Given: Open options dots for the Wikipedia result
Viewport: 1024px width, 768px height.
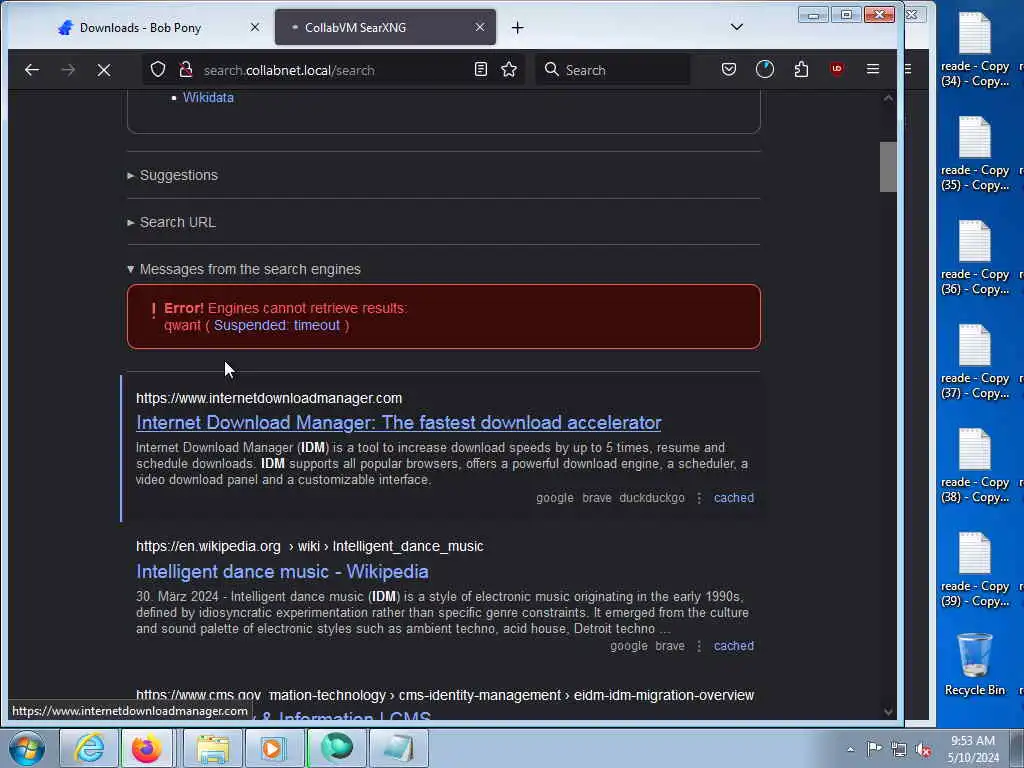Looking at the screenshot, I should coord(699,646).
